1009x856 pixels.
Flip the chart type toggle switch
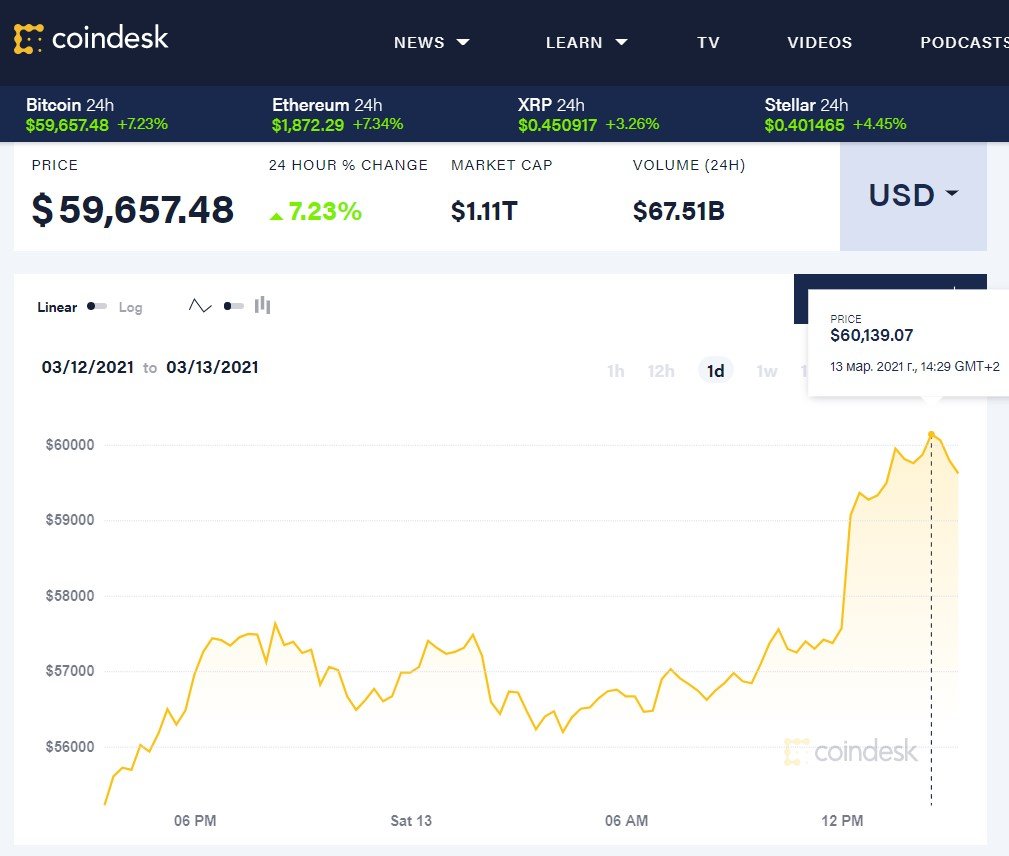point(235,305)
